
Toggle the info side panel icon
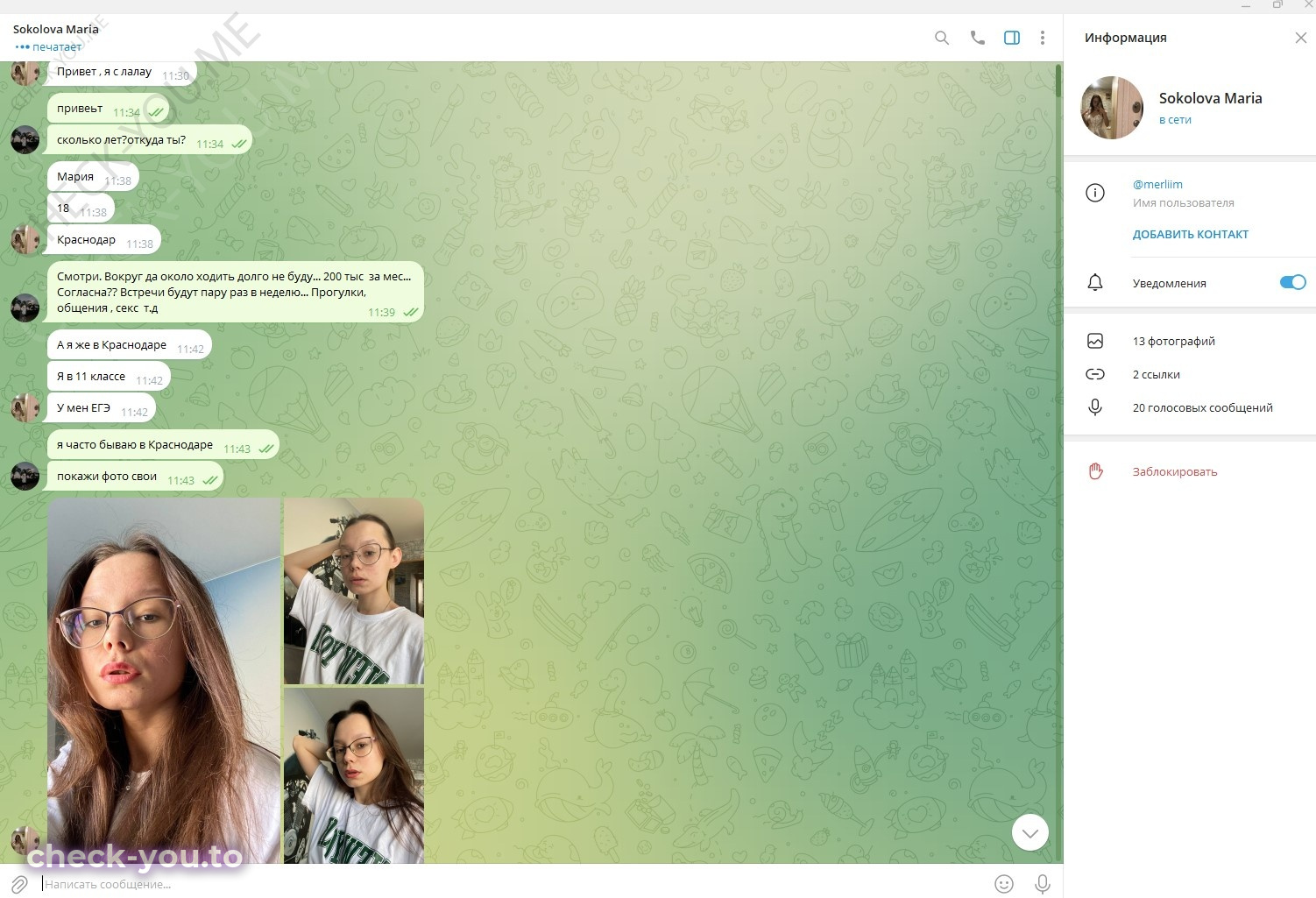click(1012, 38)
